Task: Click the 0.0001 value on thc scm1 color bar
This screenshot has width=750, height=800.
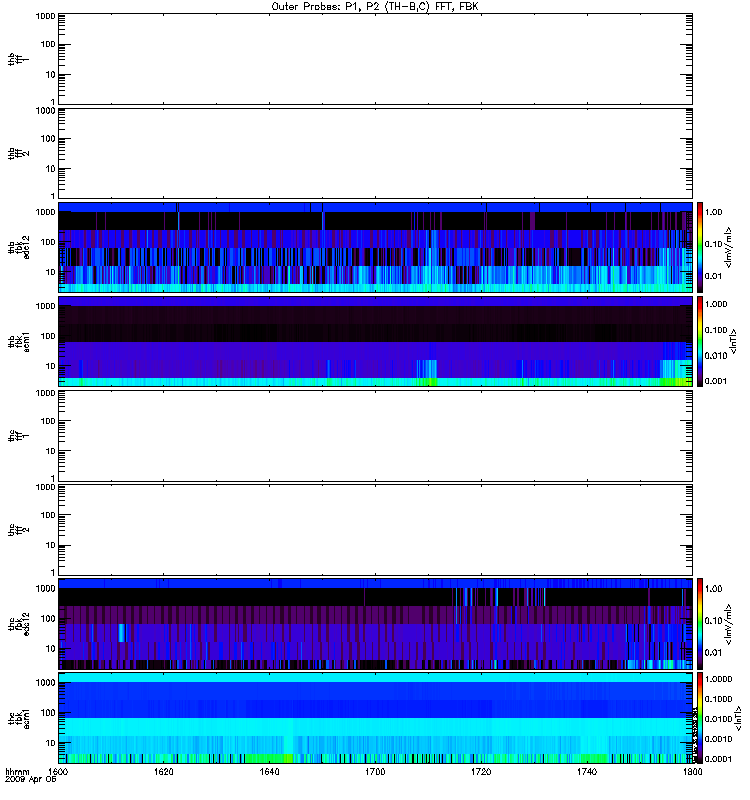Action: [x=718, y=759]
